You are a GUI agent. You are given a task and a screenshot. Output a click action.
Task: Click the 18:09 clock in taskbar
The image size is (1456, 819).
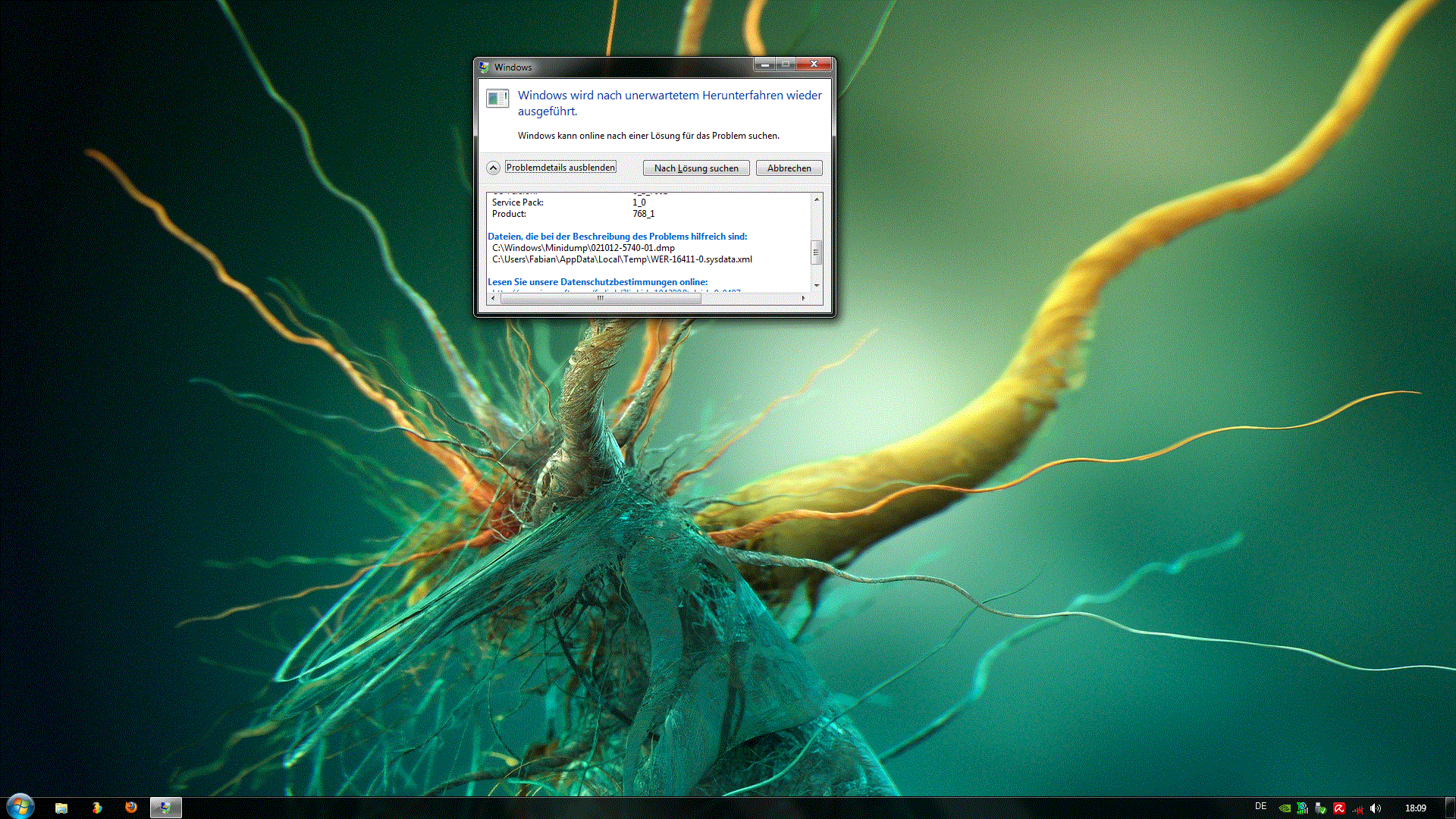(x=1415, y=808)
